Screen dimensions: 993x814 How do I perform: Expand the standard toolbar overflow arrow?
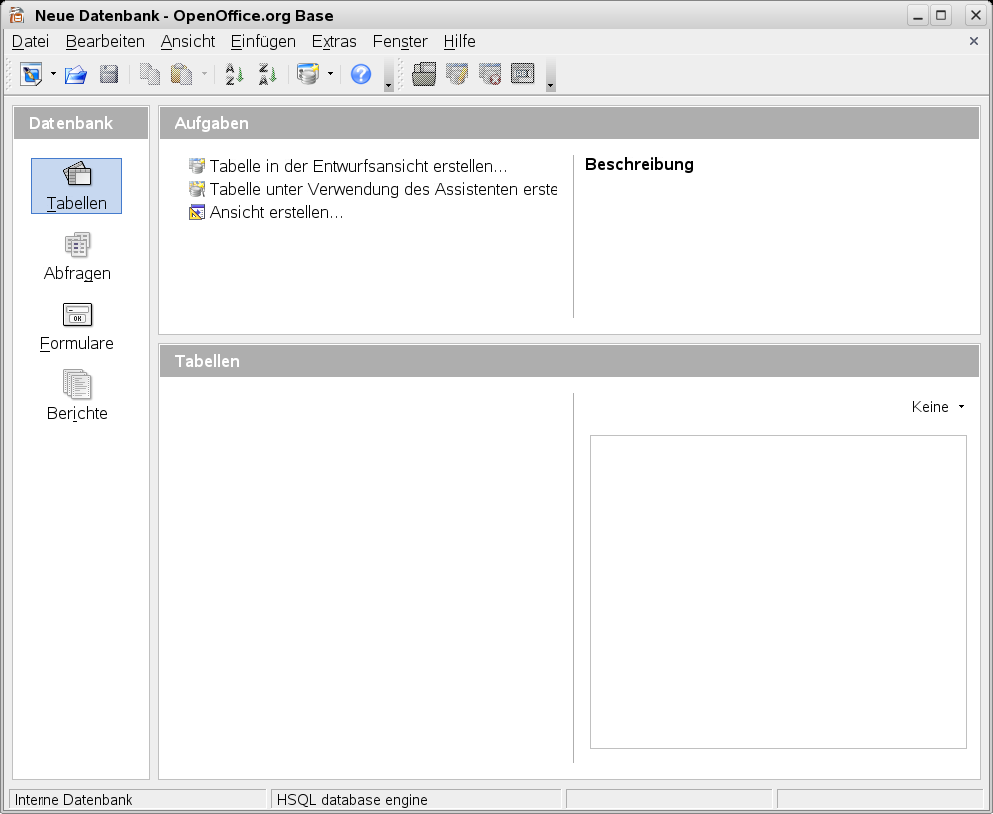tap(388, 80)
